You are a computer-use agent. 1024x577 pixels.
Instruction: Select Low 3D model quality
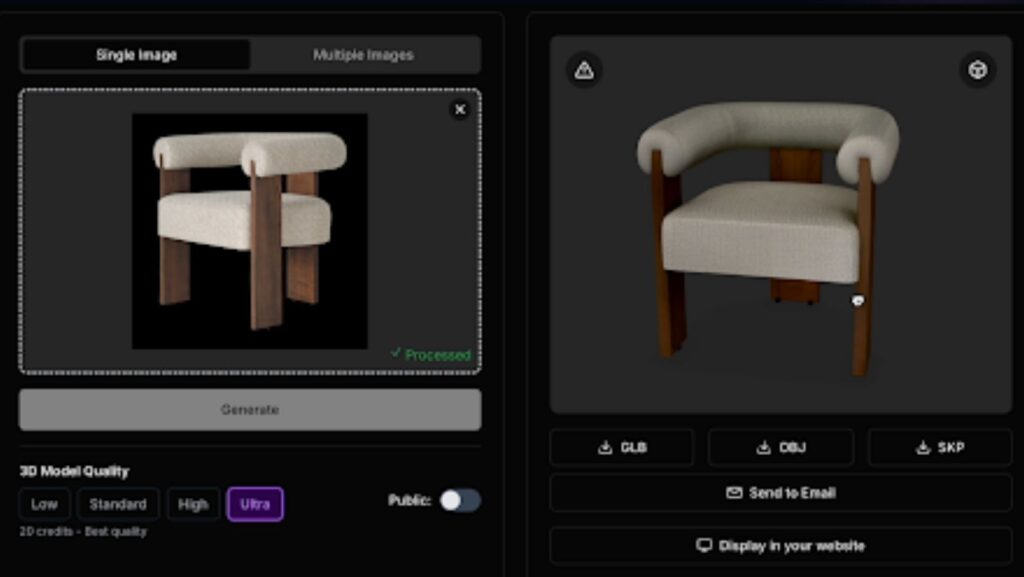coord(44,504)
